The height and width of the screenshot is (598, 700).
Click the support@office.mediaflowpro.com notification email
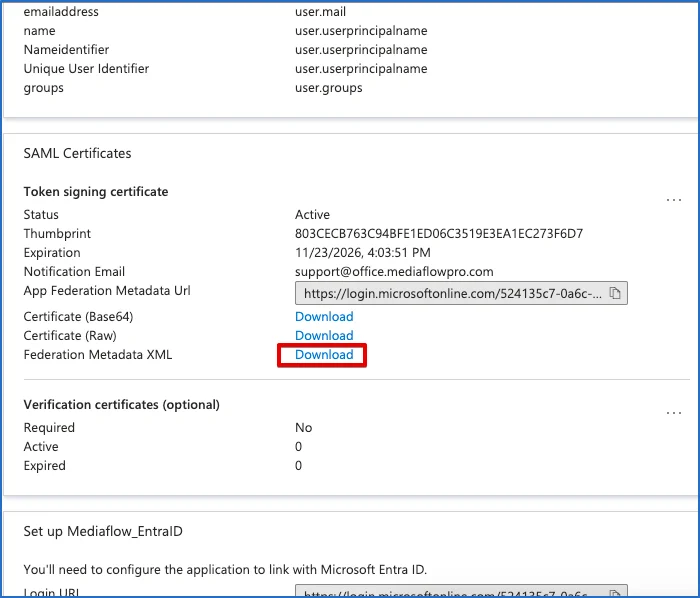[394, 272]
